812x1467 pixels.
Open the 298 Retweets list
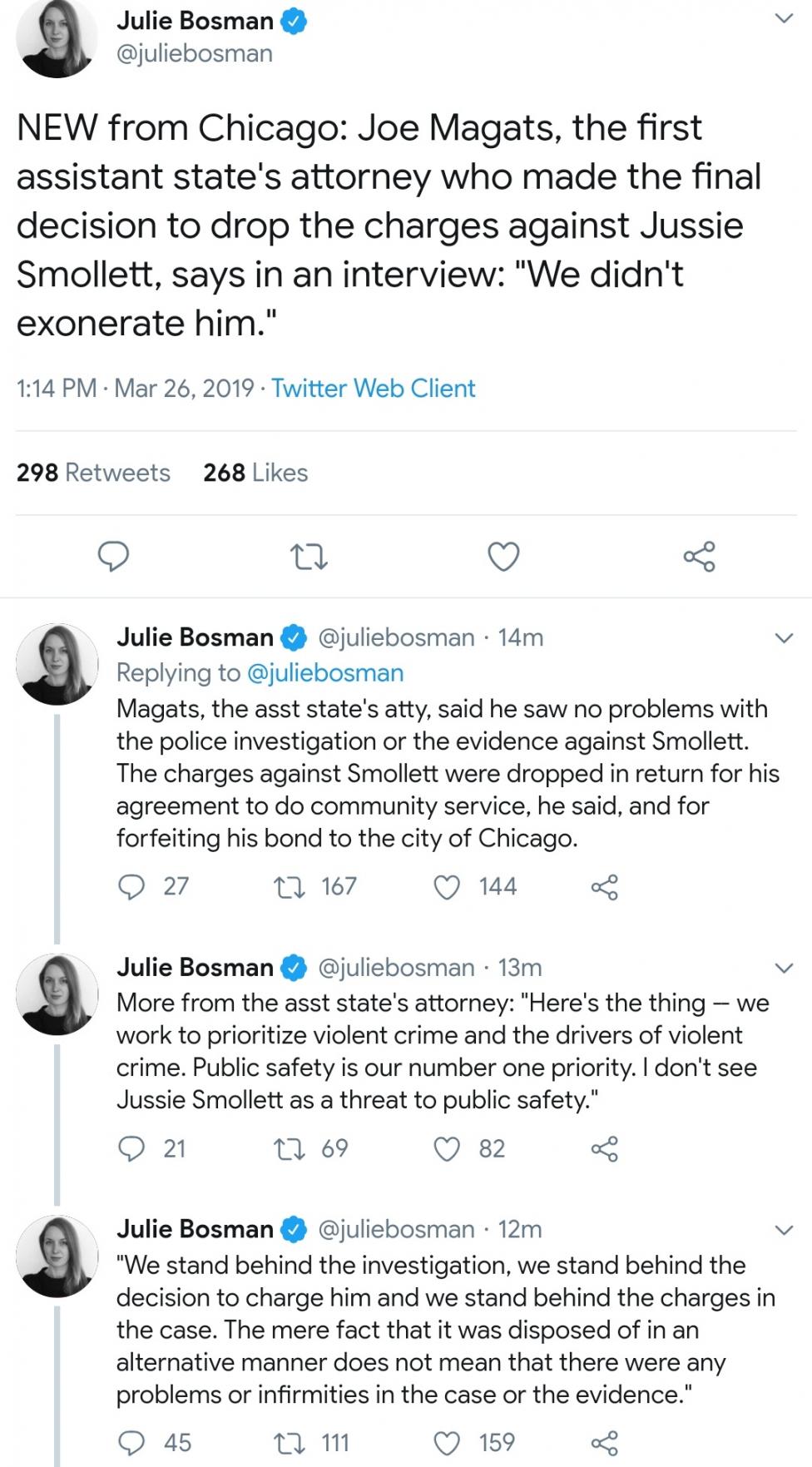pyautogui.click(x=93, y=473)
